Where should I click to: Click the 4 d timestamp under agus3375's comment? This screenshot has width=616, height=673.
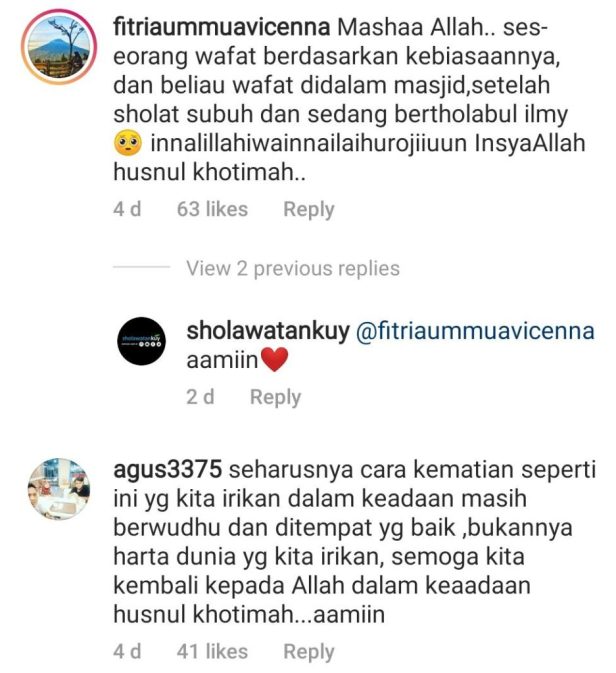click(x=127, y=651)
